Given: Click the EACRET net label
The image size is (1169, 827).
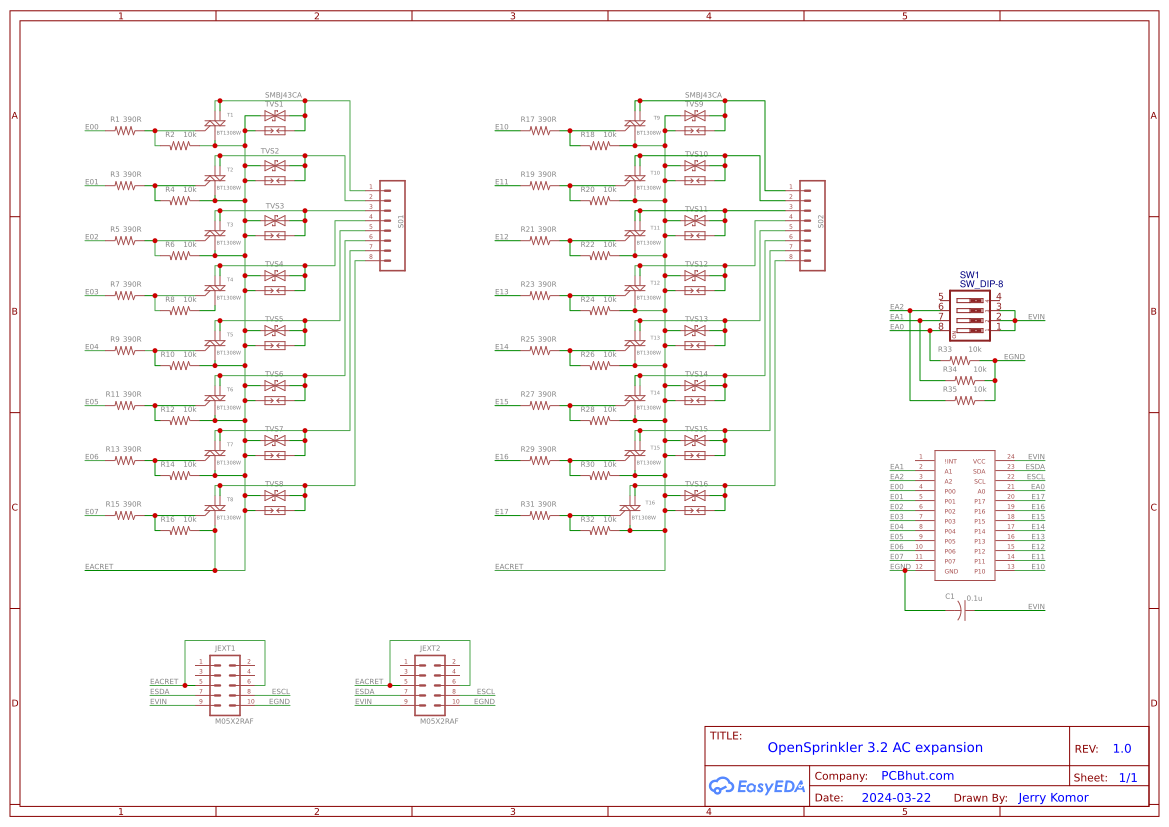Looking at the screenshot, I should pyautogui.click(x=98, y=566).
